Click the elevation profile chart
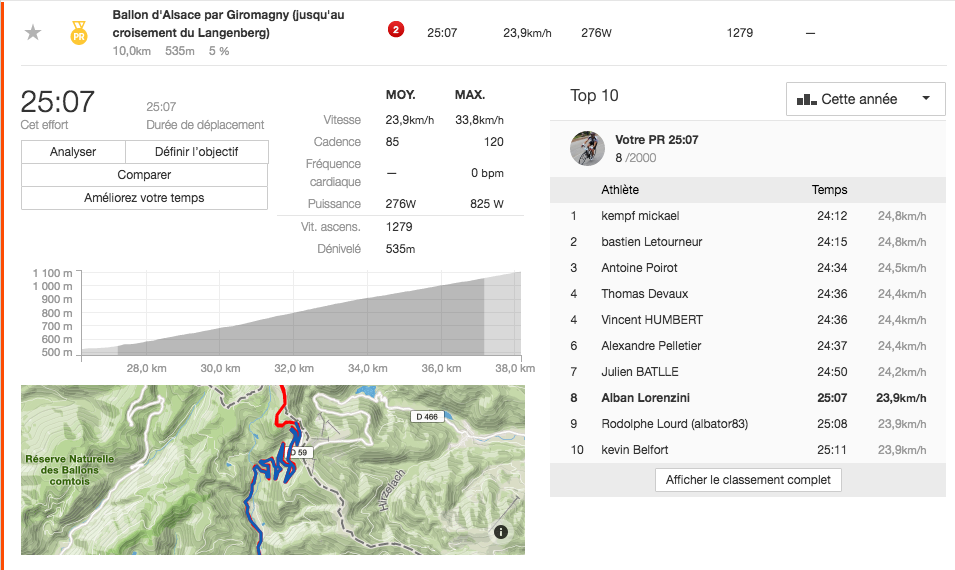The height and width of the screenshot is (570, 955). [300, 315]
